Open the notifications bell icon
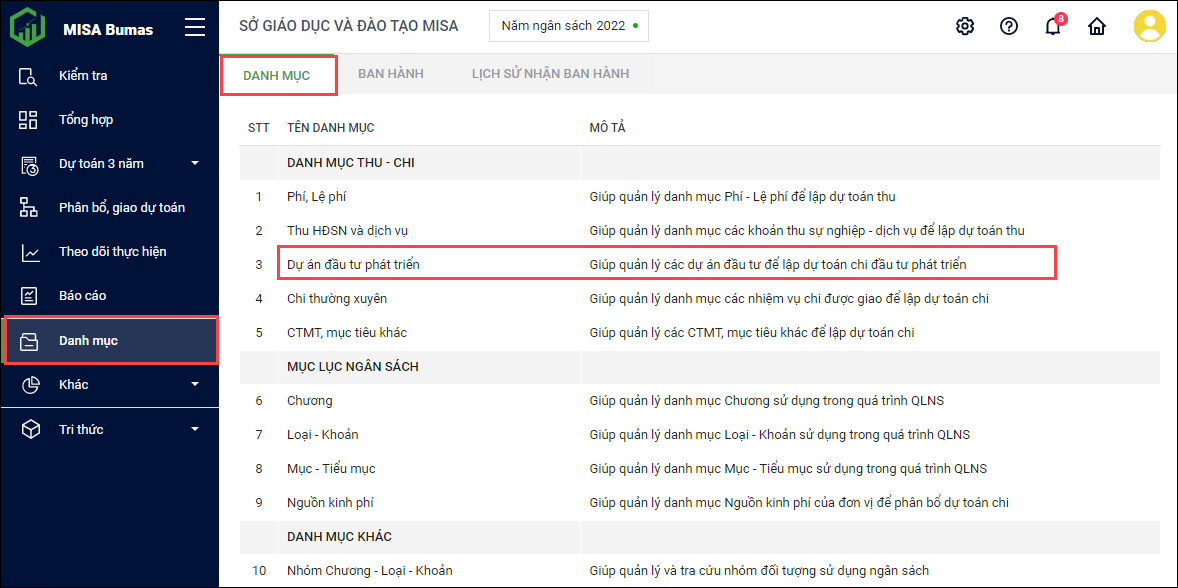The height and width of the screenshot is (588, 1178). click(1053, 27)
